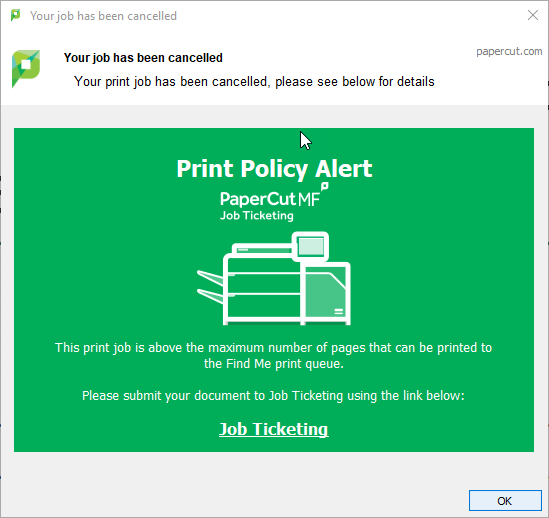Click the PaperCut MF logo text
Screen dimensions: 549x518
270,199
